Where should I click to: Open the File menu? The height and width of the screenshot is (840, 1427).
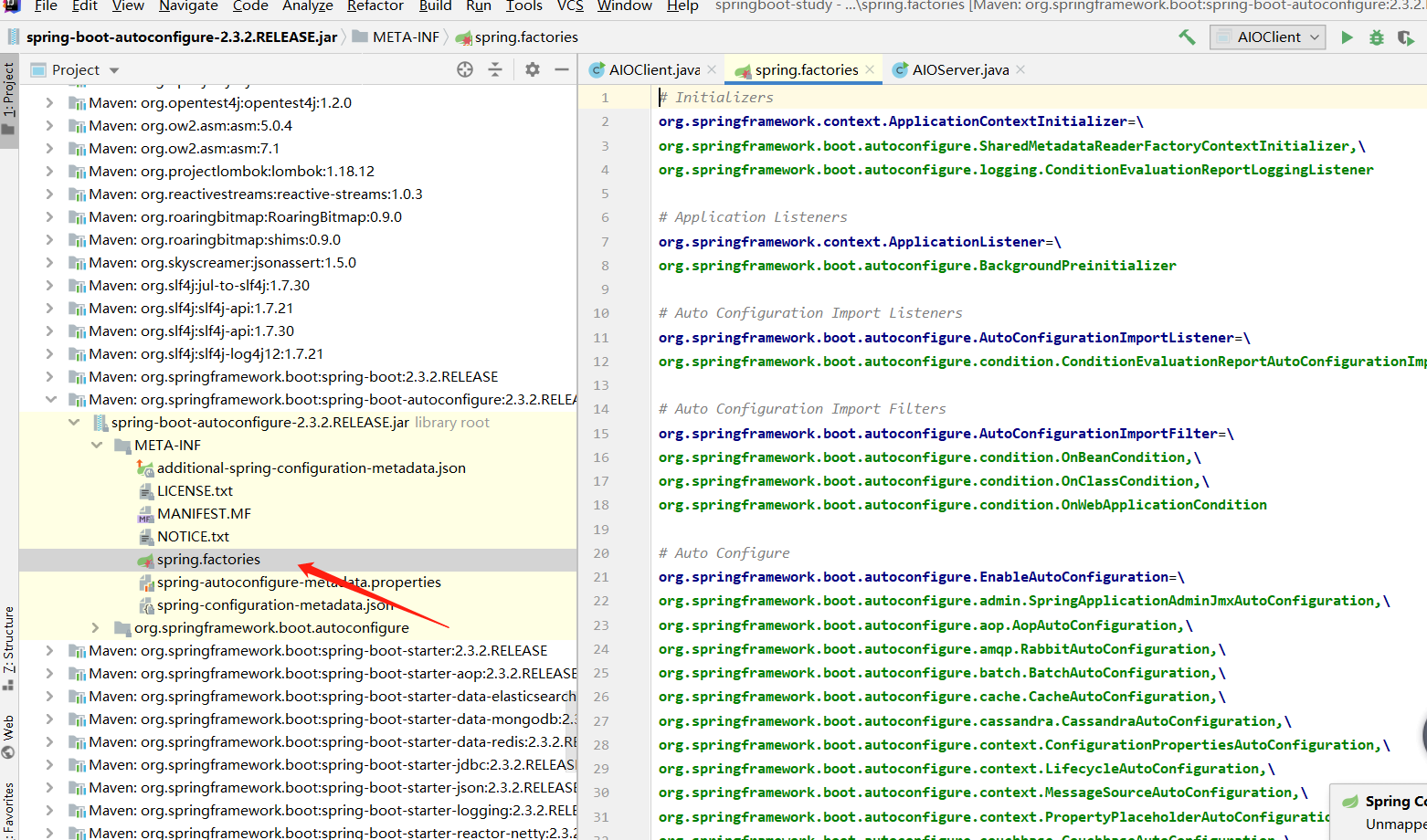pyautogui.click(x=46, y=5)
